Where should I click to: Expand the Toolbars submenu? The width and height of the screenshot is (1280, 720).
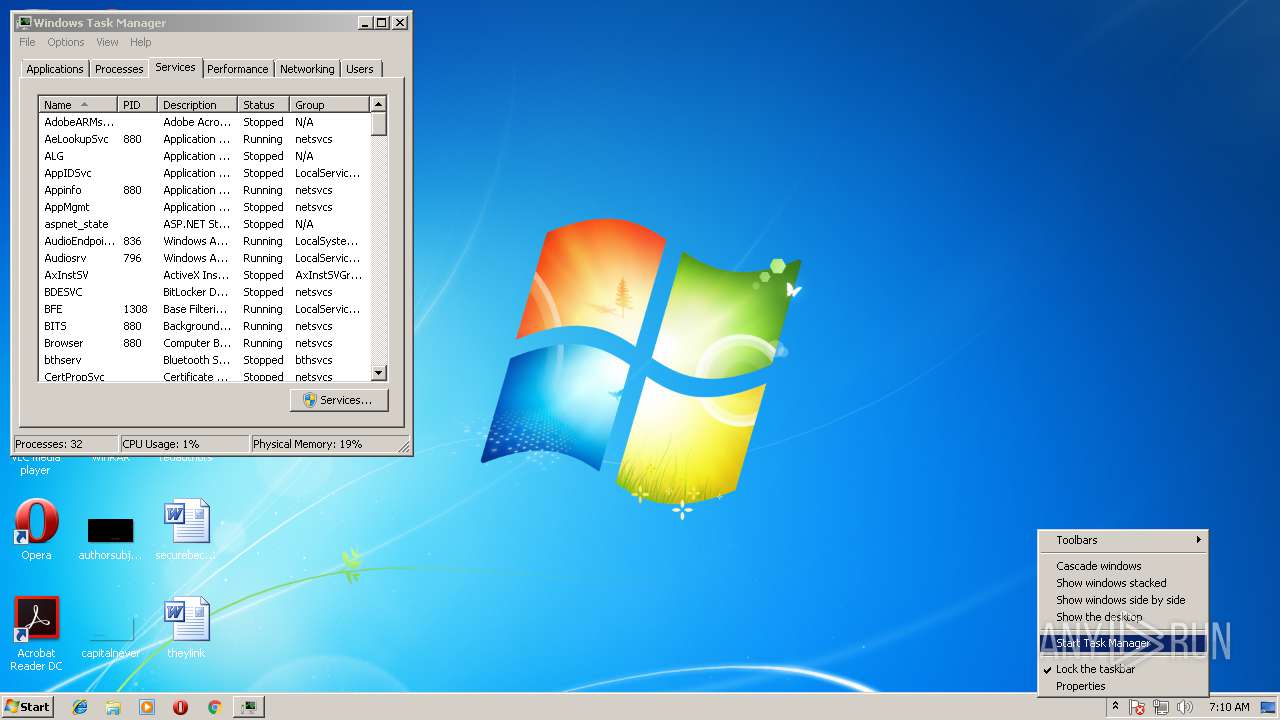click(x=1123, y=540)
